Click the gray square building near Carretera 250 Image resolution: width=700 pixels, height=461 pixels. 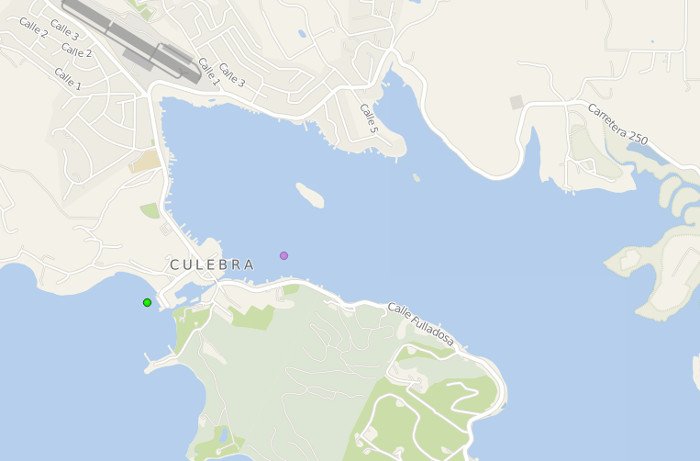(x=517, y=102)
